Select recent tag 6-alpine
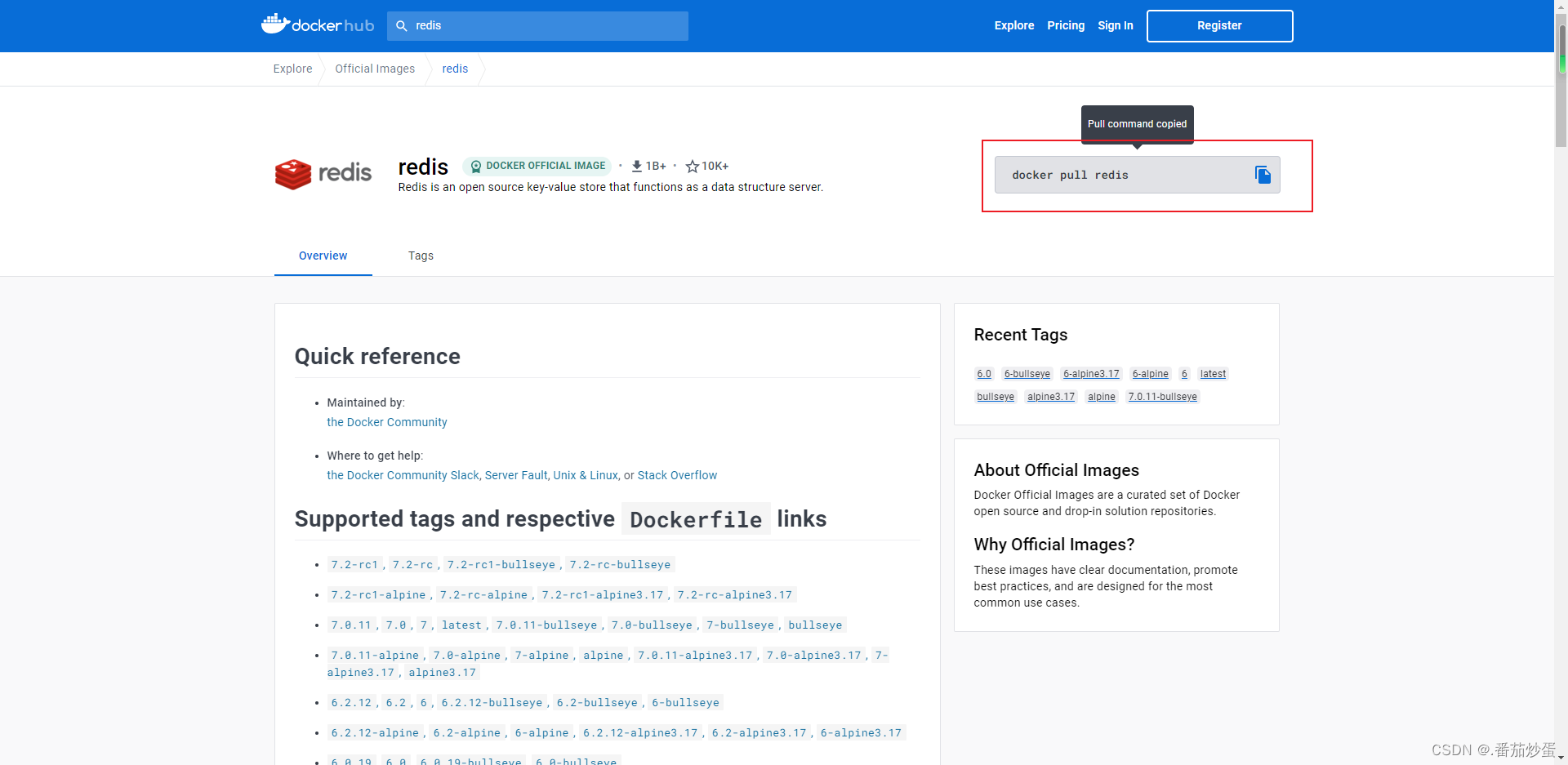 click(x=1150, y=374)
